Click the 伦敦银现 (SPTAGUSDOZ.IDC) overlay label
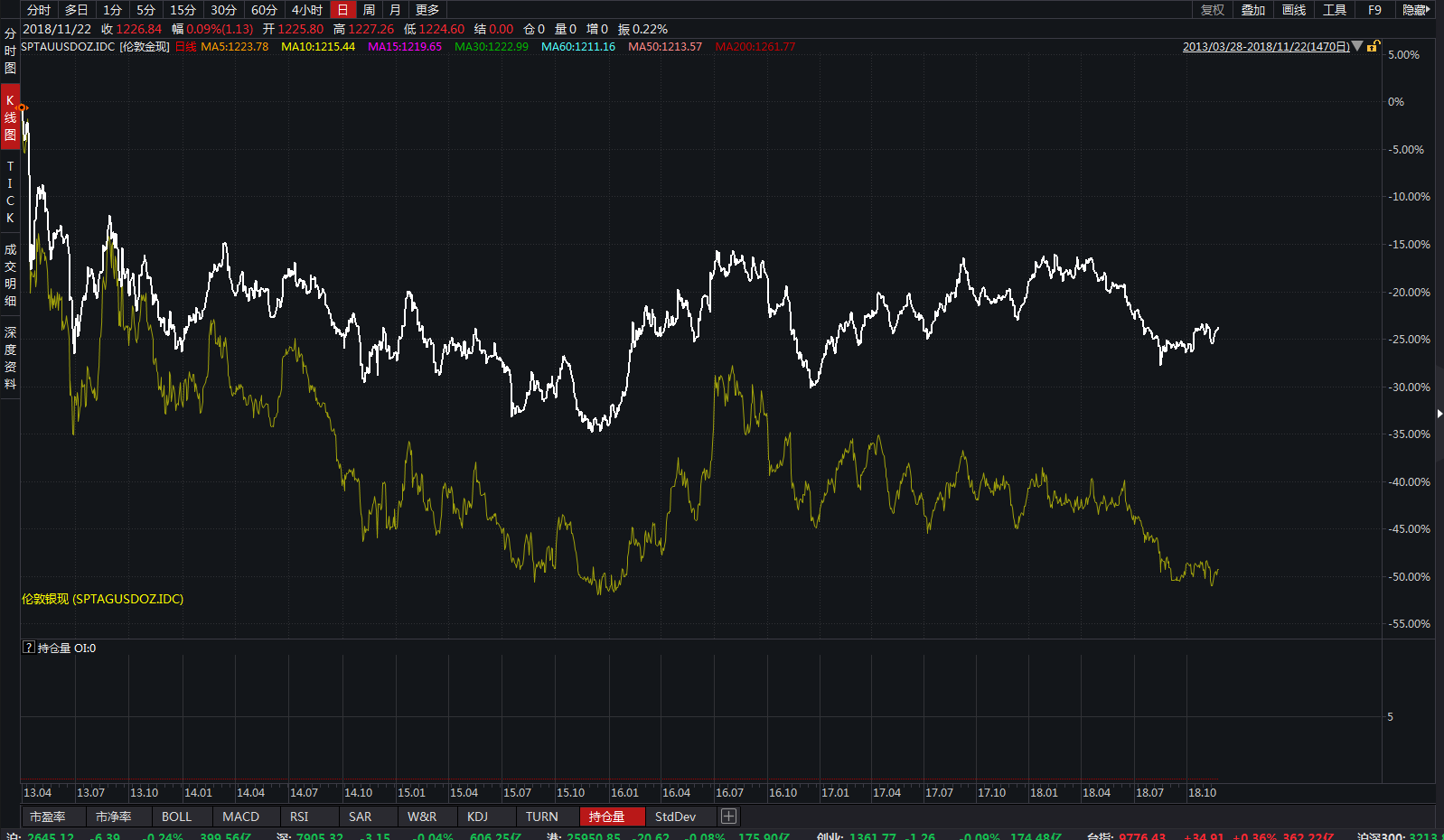The height and width of the screenshot is (840, 1444). click(102, 599)
